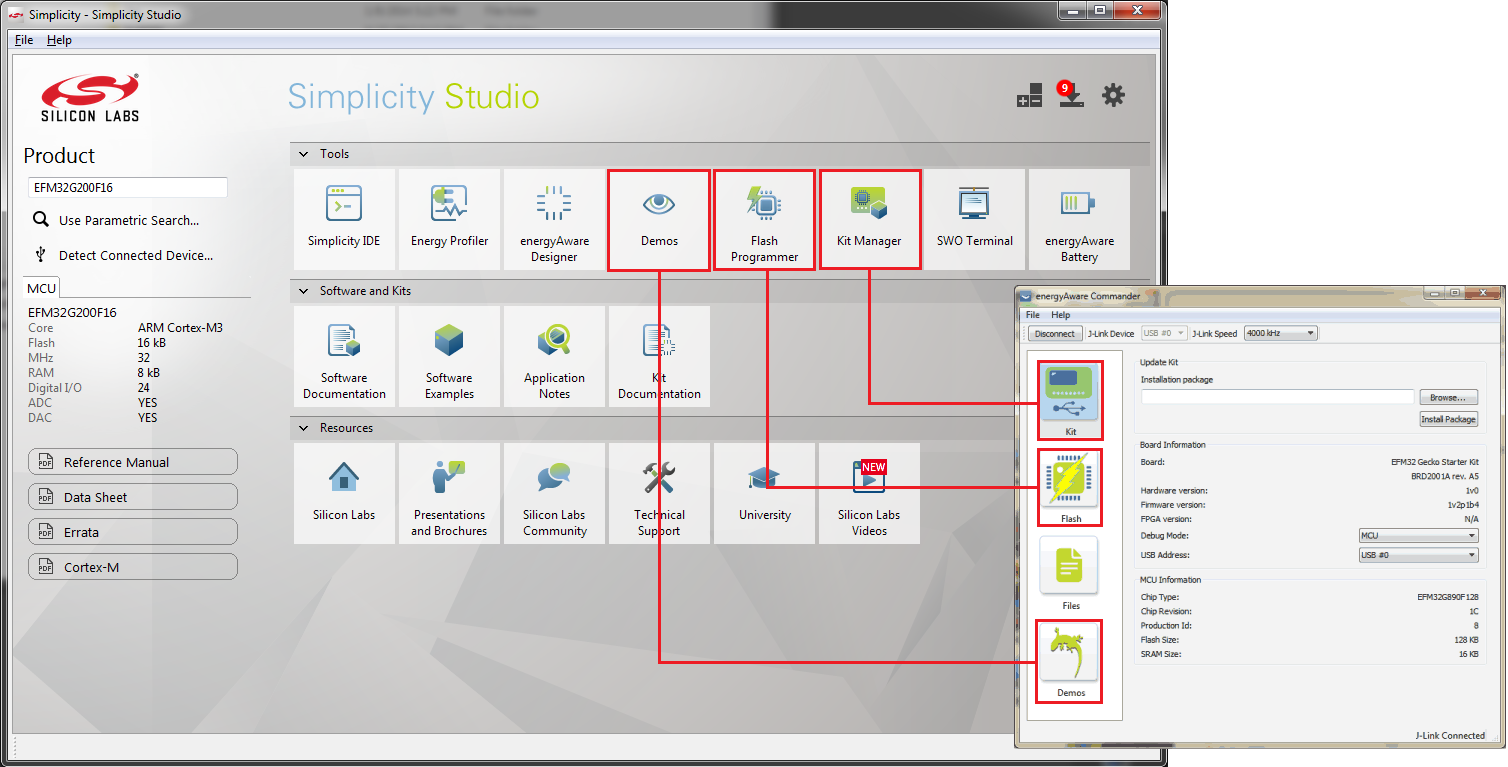Open the Demos page in energyAware Commander
The width and height of the screenshot is (1508, 767).
pos(1070,661)
